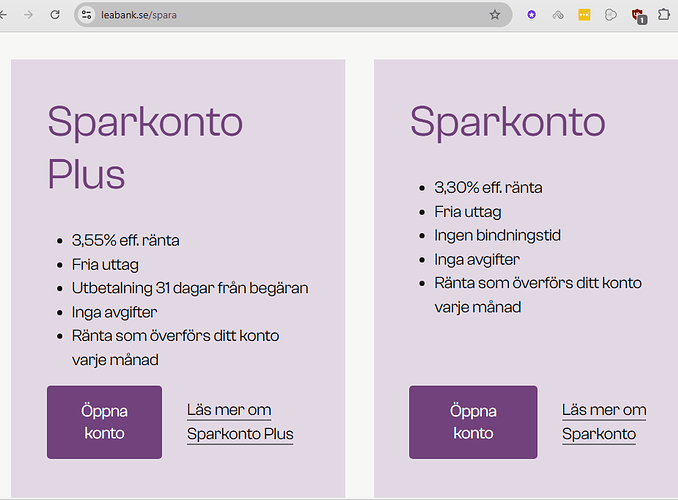
Task: Open site information icon in address bar
Action: tap(87, 15)
